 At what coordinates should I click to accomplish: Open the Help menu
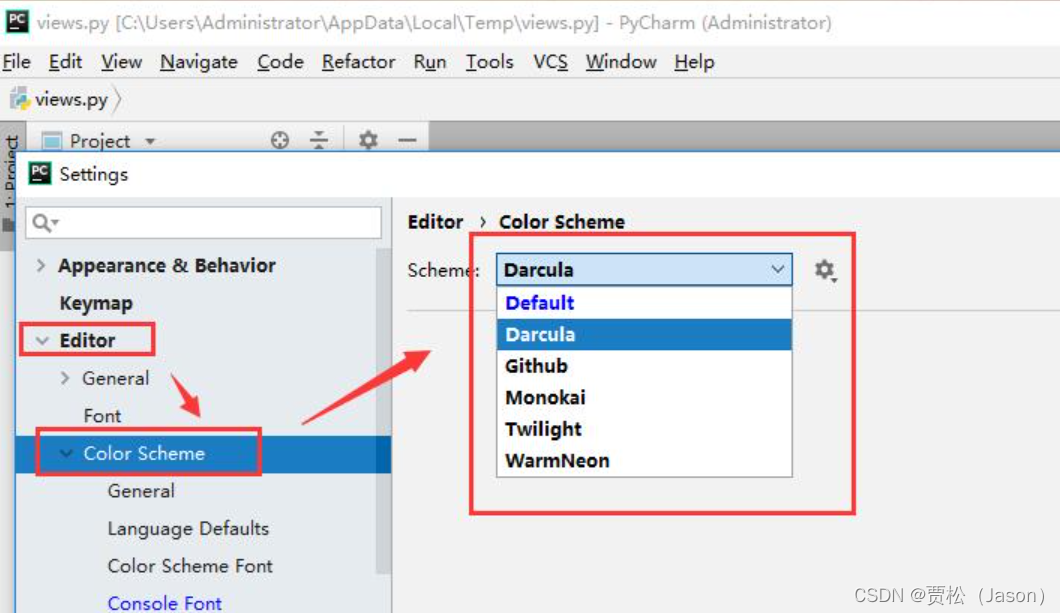694,62
